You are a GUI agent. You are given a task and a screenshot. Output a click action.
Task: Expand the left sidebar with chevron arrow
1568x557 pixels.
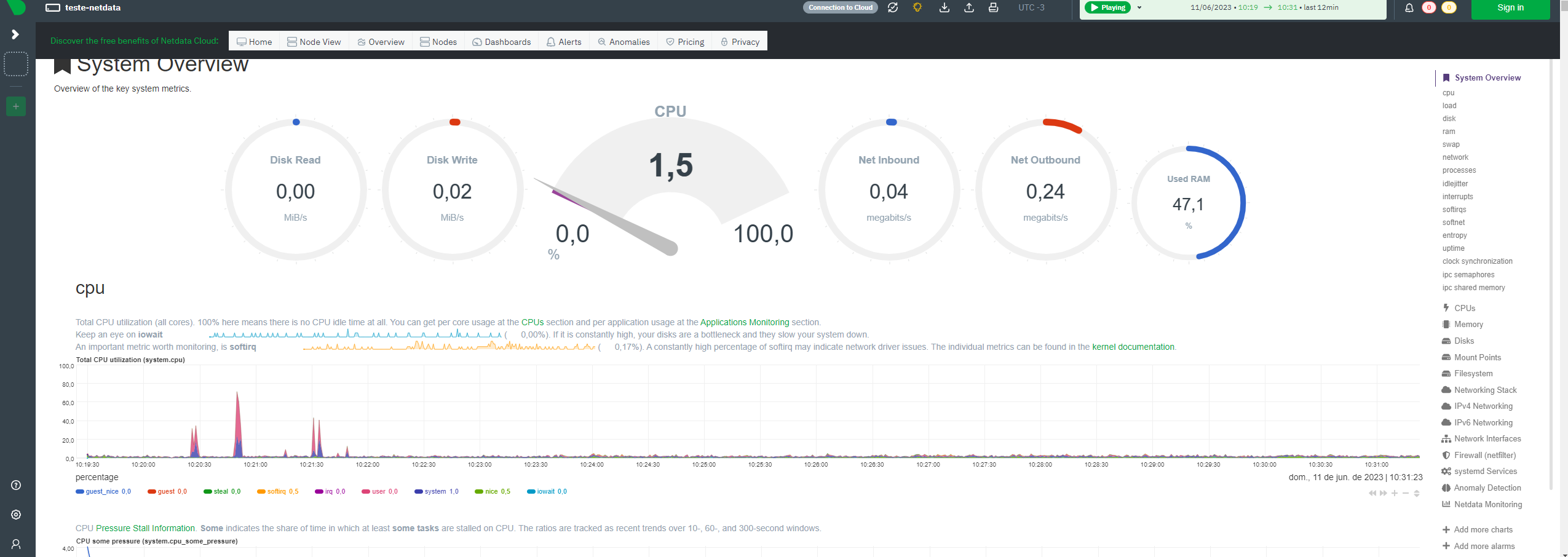[15, 34]
